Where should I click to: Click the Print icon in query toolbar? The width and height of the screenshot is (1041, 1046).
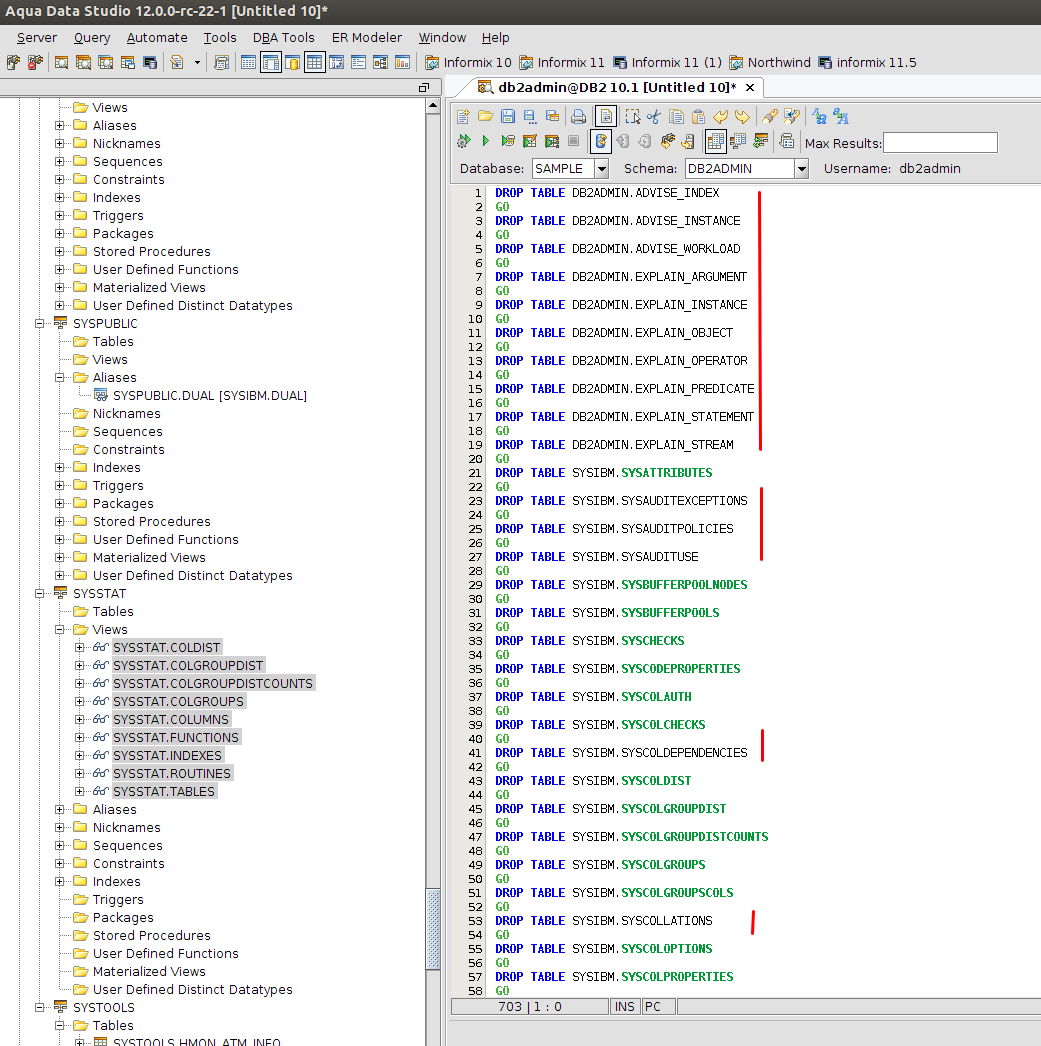[578, 116]
